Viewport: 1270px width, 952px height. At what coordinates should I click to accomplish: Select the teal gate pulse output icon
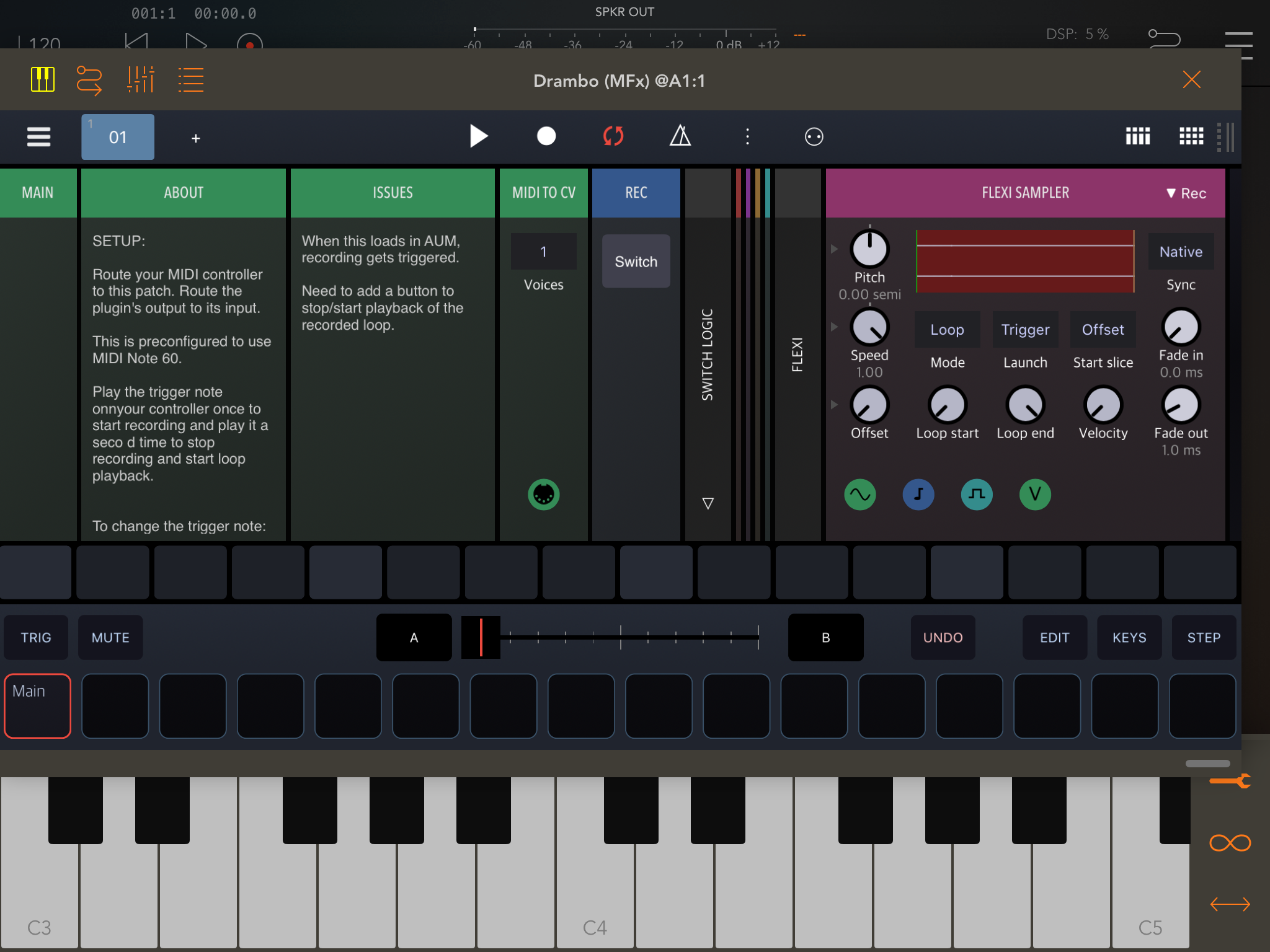[x=977, y=495]
